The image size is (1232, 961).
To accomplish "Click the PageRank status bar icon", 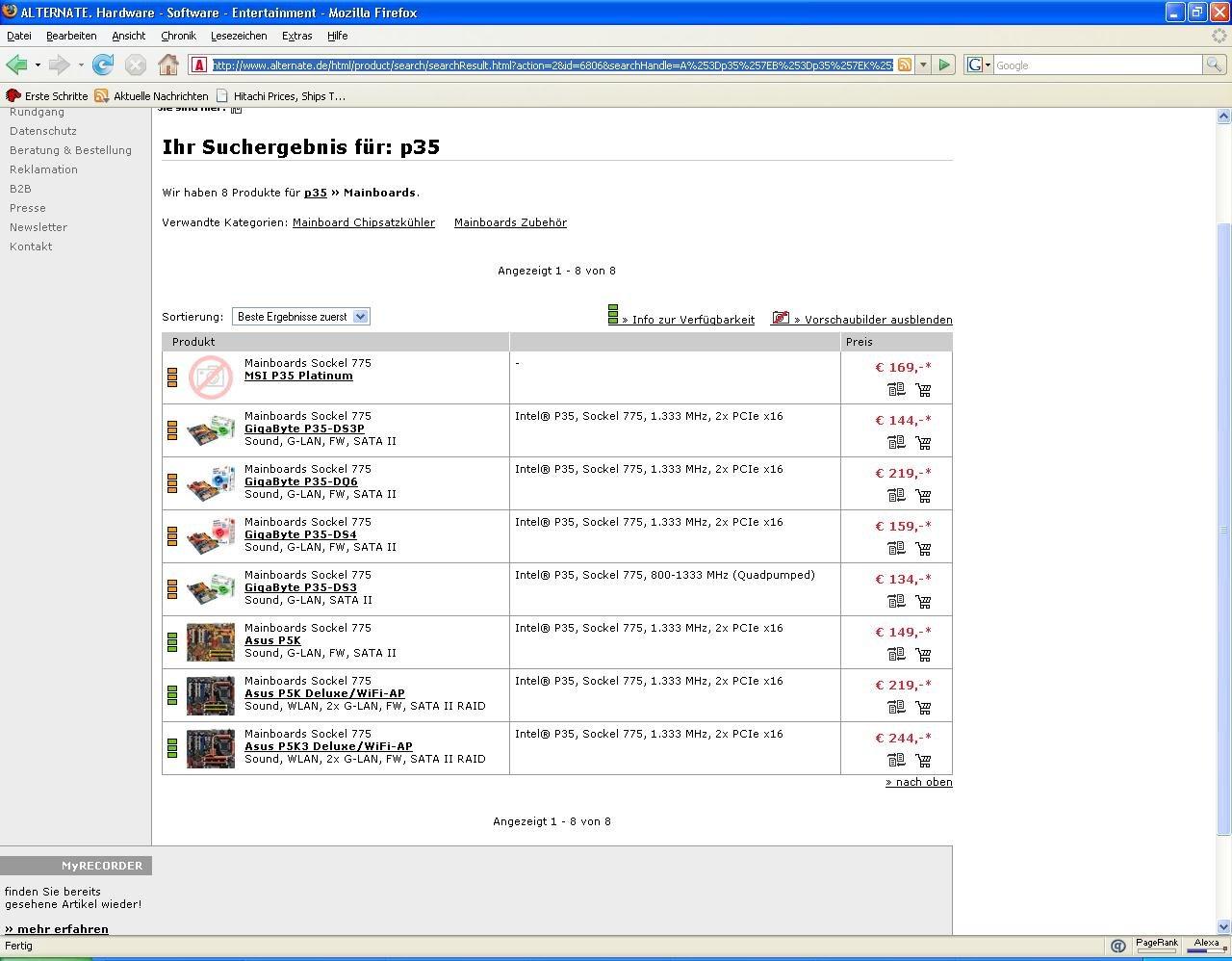I will pos(1156,946).
